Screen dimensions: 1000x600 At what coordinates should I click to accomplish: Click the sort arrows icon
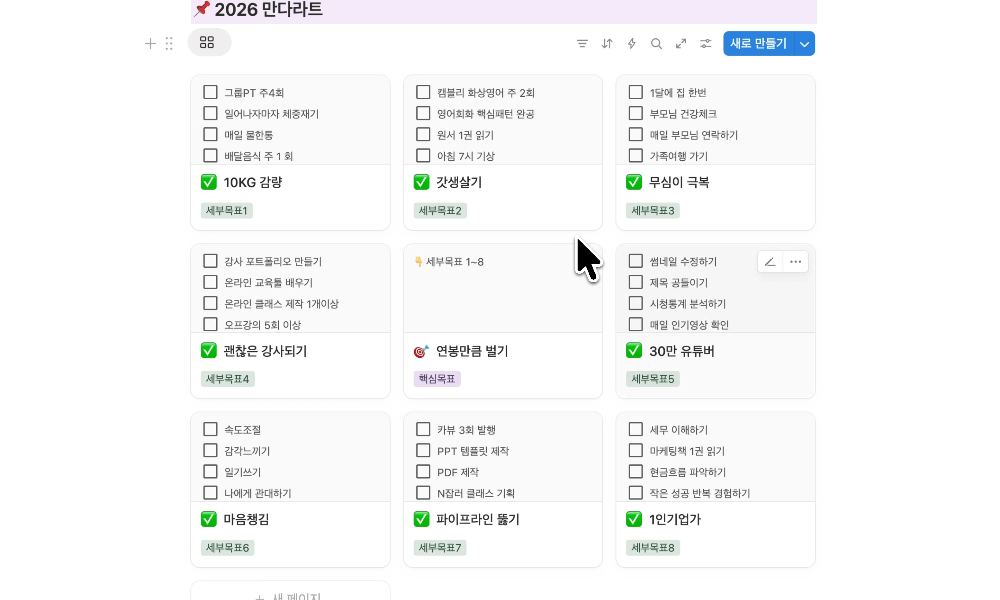tap(607, 44)
